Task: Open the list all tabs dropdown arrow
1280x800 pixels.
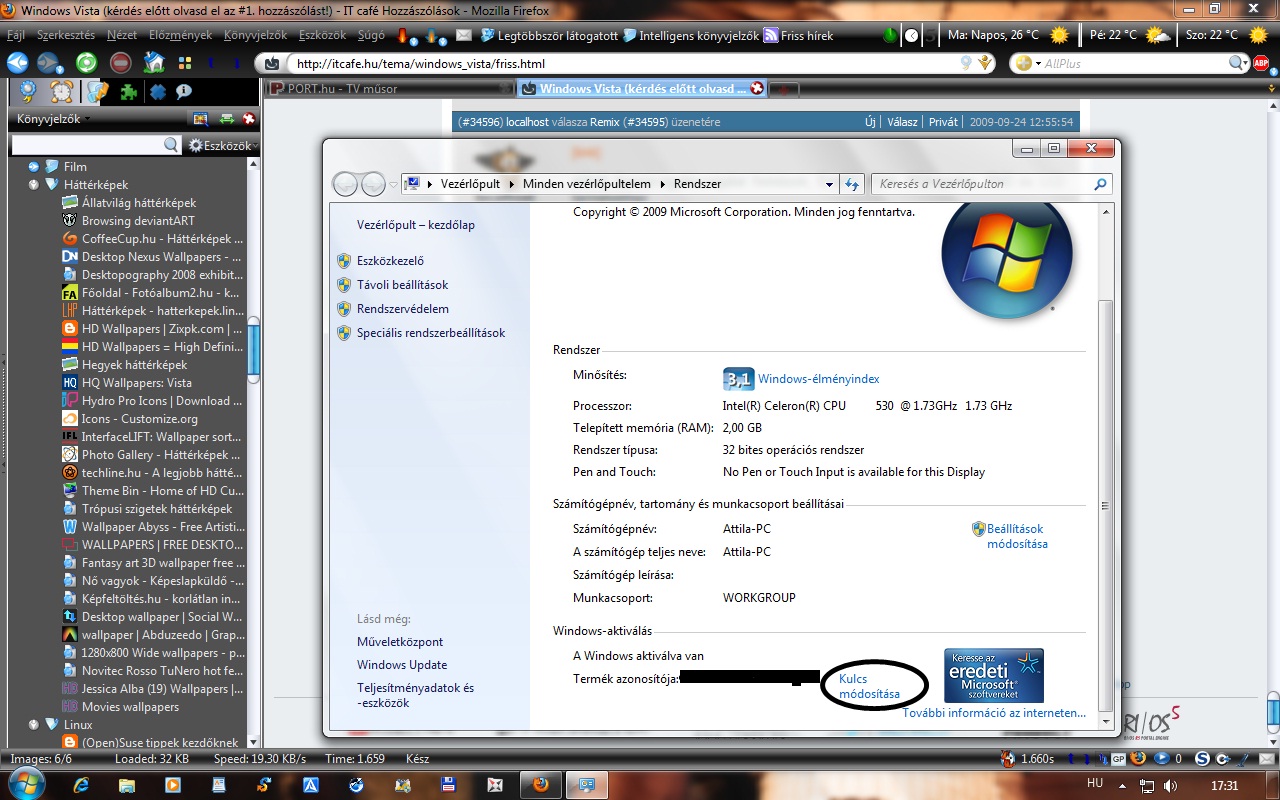Action: point(1271,89)
